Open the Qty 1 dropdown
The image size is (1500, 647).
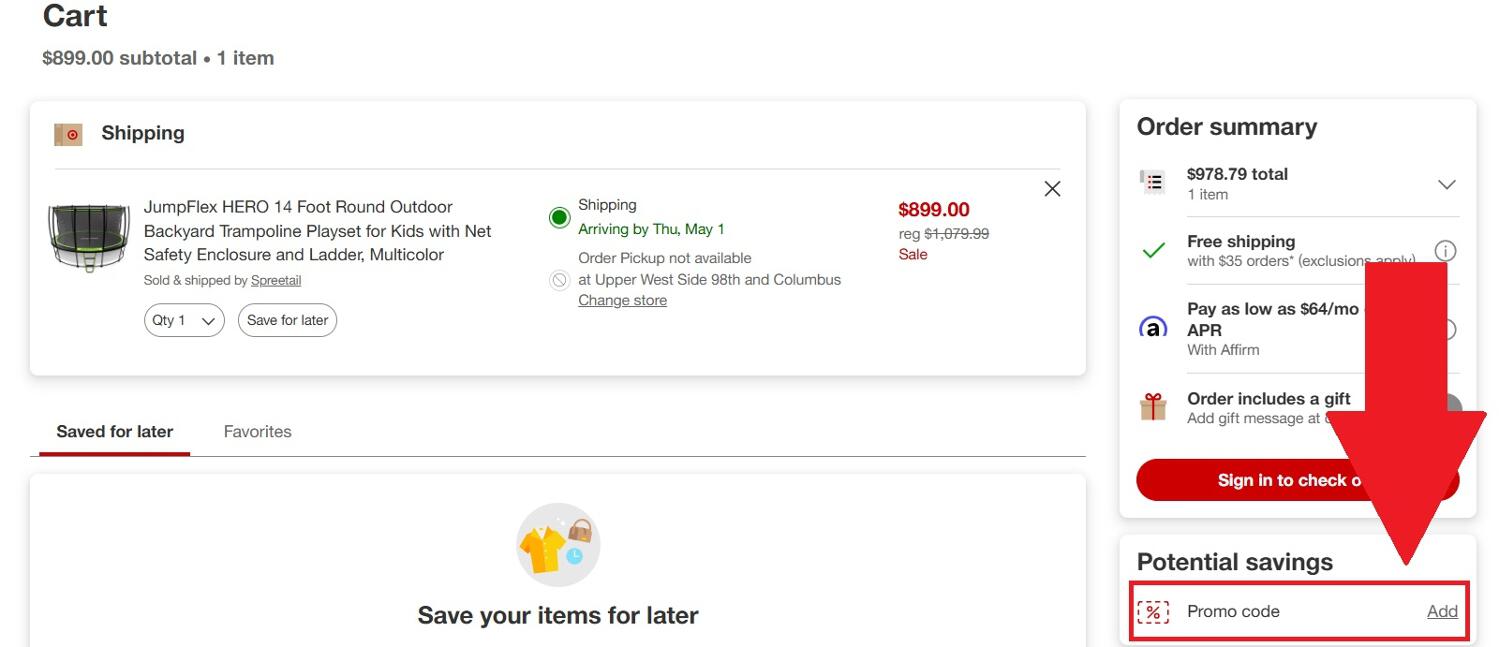(x=184, y=321)
